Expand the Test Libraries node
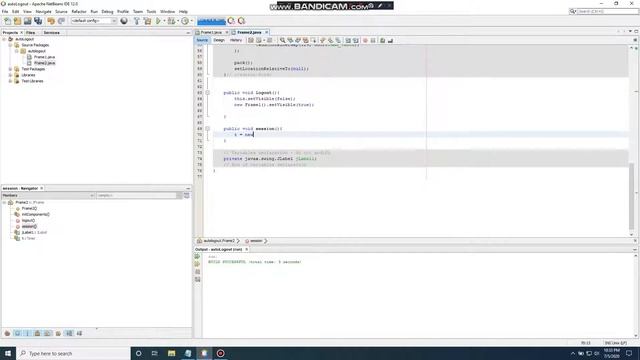 pyautogui.click(x=11, y=81)
